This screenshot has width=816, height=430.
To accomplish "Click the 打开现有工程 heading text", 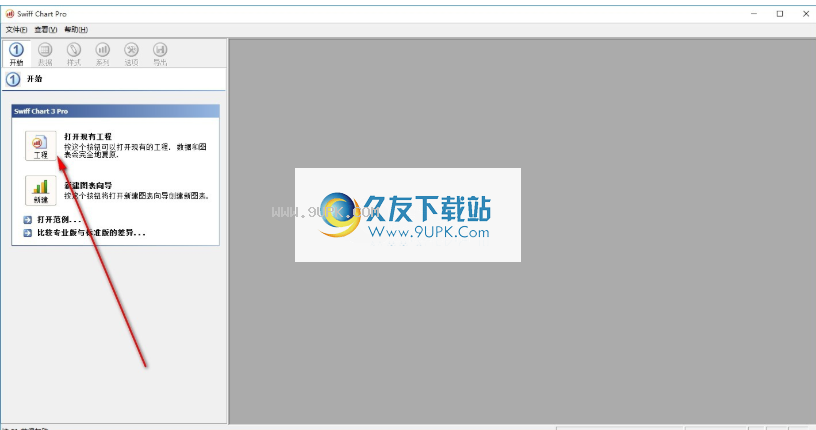I will [88, 136].
